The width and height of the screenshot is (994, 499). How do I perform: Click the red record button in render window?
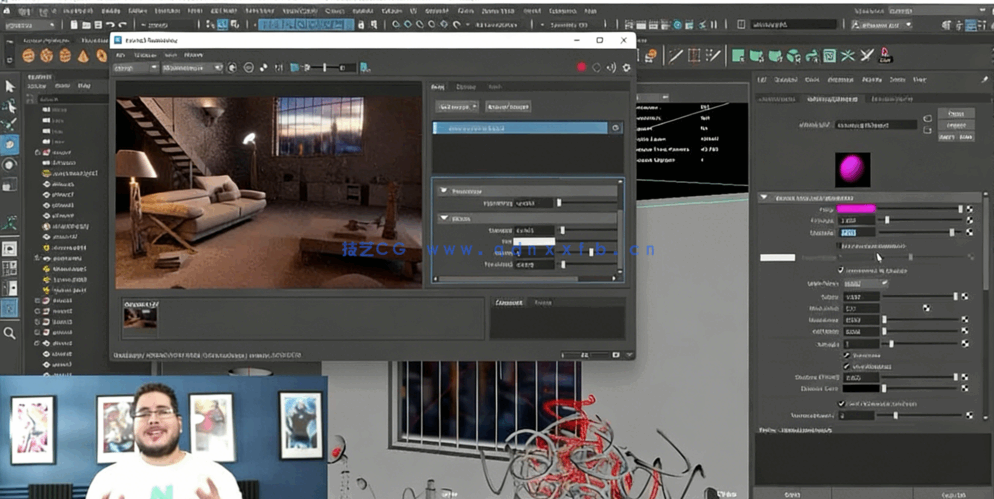click(581, 68)
